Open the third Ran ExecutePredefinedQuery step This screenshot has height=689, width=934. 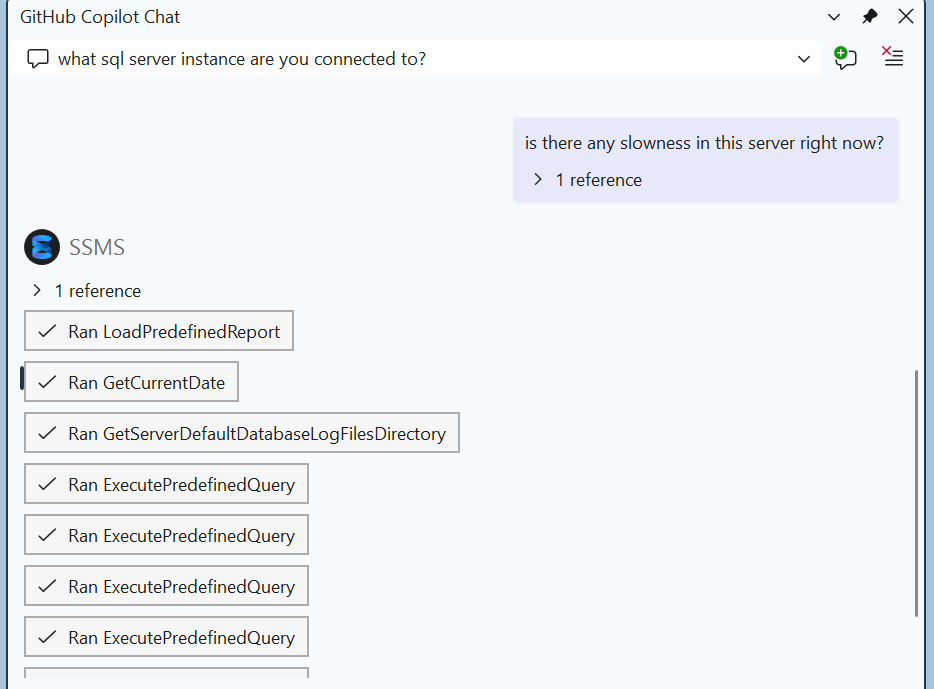[x=166, y=586]
